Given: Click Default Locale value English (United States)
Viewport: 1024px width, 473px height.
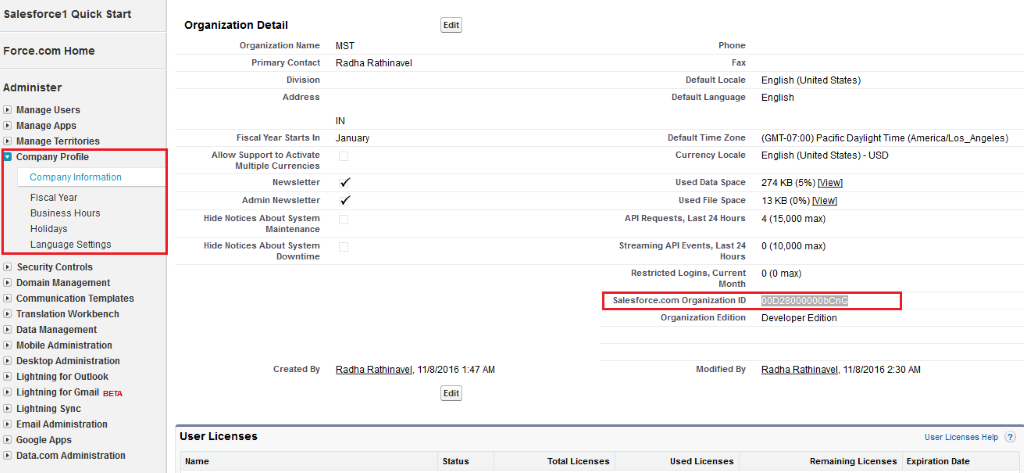Looking at the screenshot, I should tap(811, 80).
